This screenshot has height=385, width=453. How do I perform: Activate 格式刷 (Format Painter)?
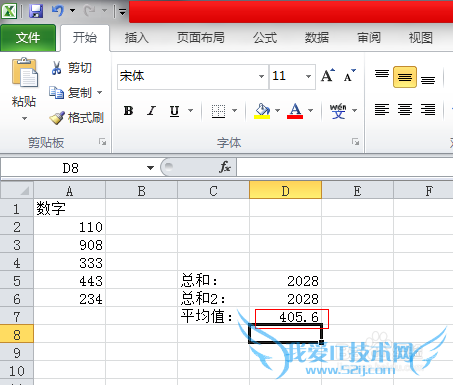tap(77, 118)
